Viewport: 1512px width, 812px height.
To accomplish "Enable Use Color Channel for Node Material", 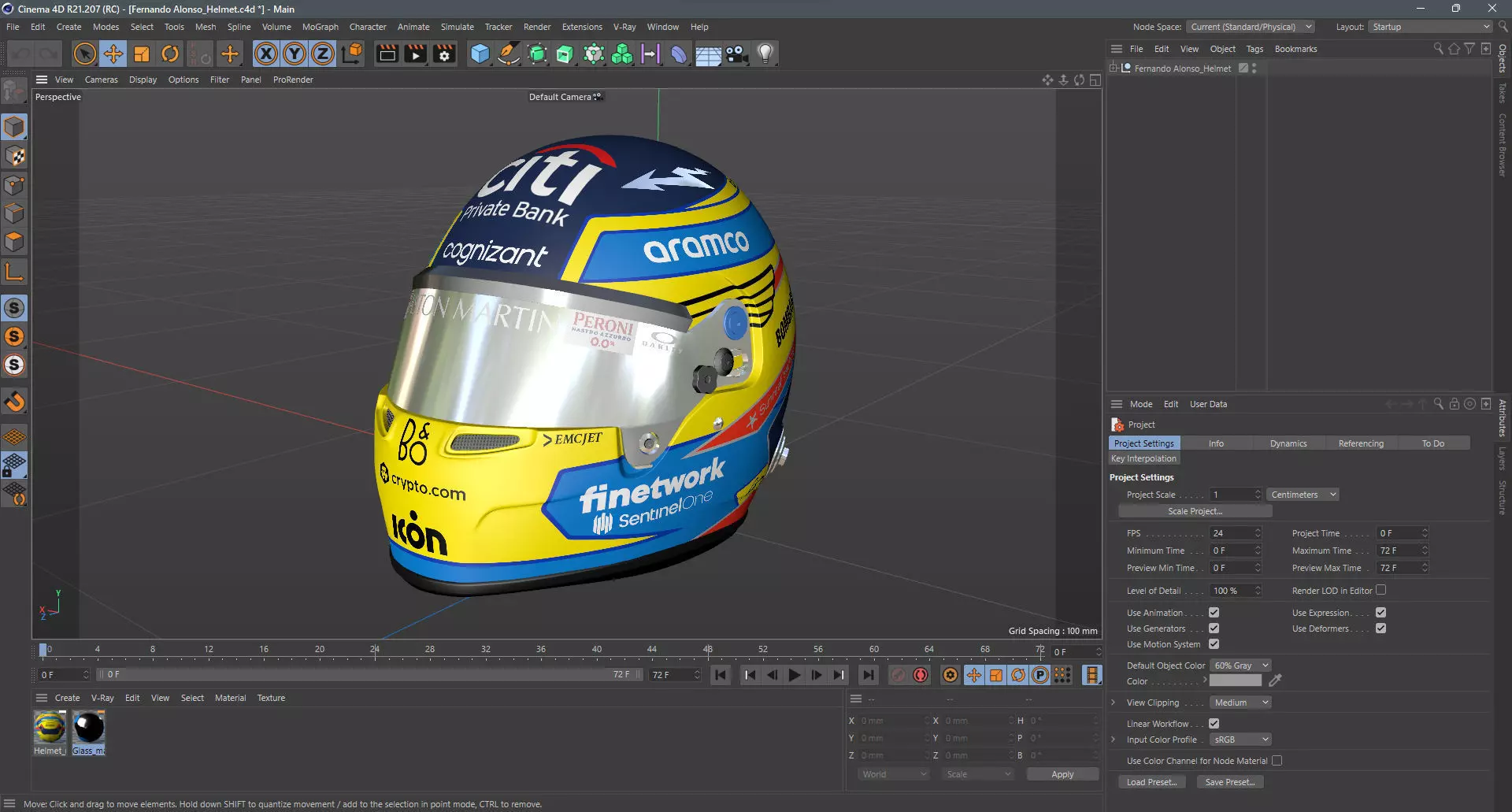I will [x=1277, y=761].
